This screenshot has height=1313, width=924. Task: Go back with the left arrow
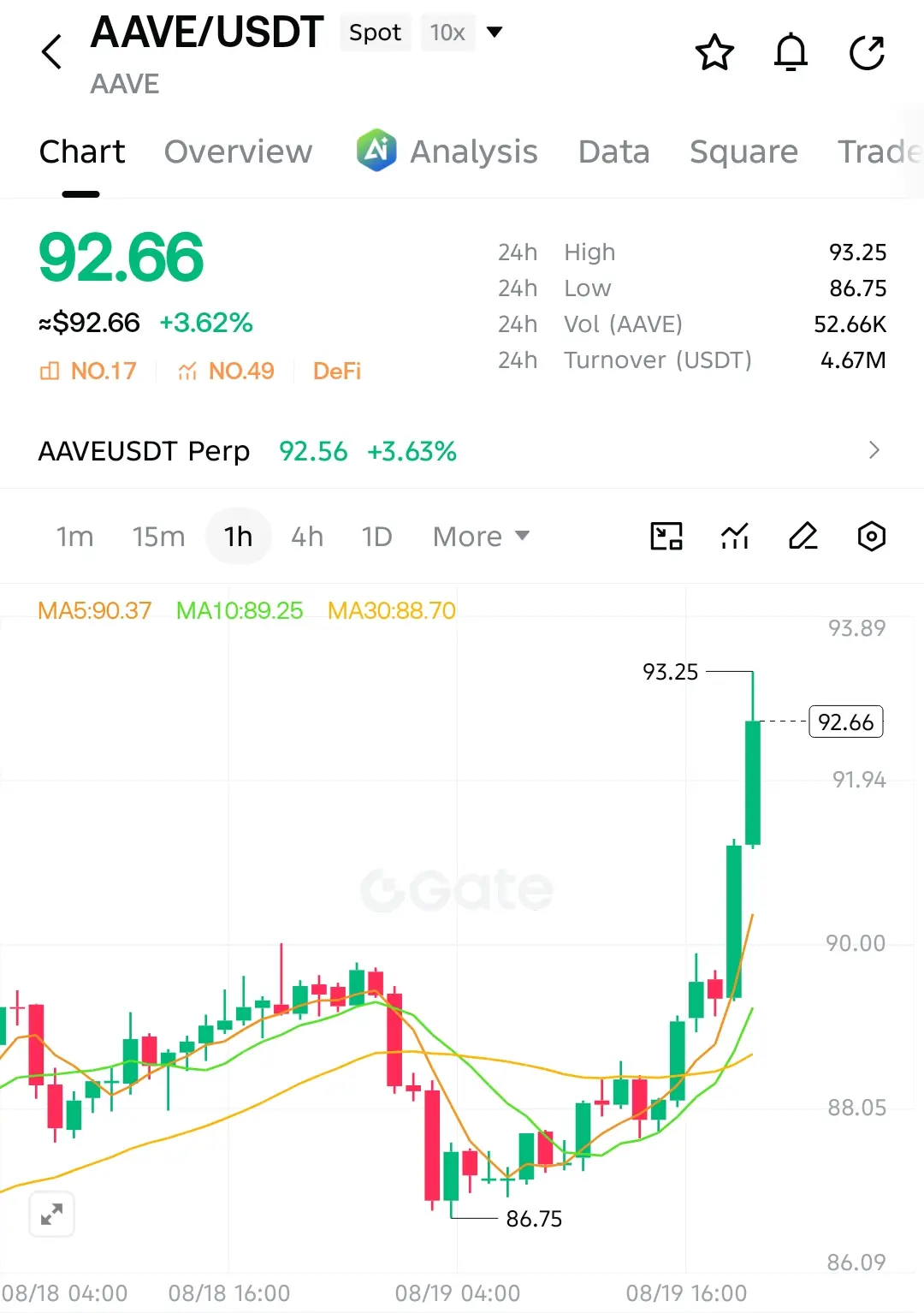point(52,52)
